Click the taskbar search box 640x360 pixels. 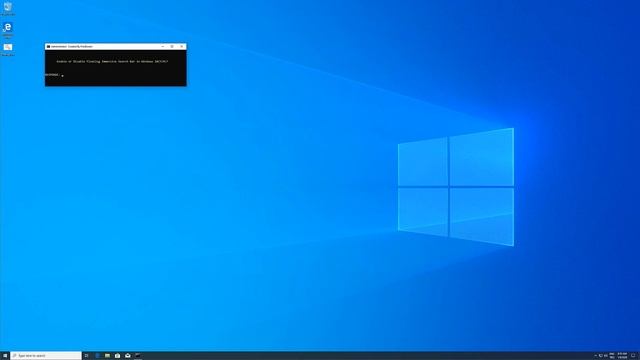pyautogui.click(x=46, y=356)
